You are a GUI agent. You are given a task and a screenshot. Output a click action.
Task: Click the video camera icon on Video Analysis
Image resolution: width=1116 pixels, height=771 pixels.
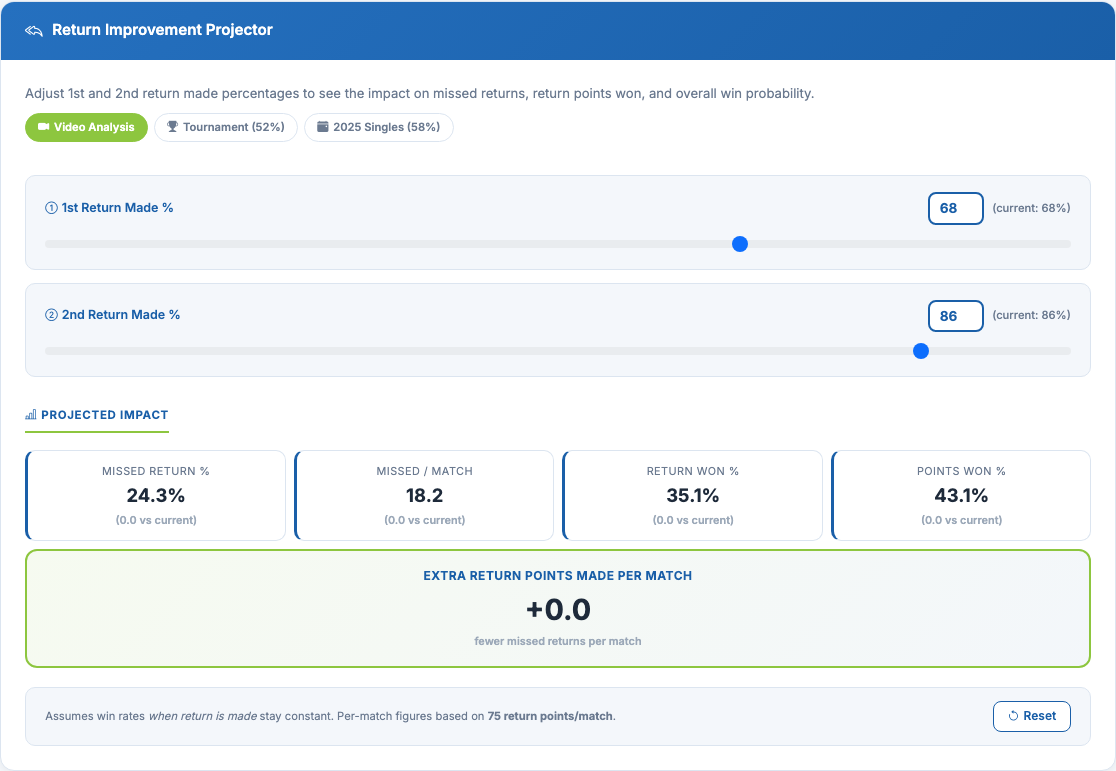tap(43, 127)
